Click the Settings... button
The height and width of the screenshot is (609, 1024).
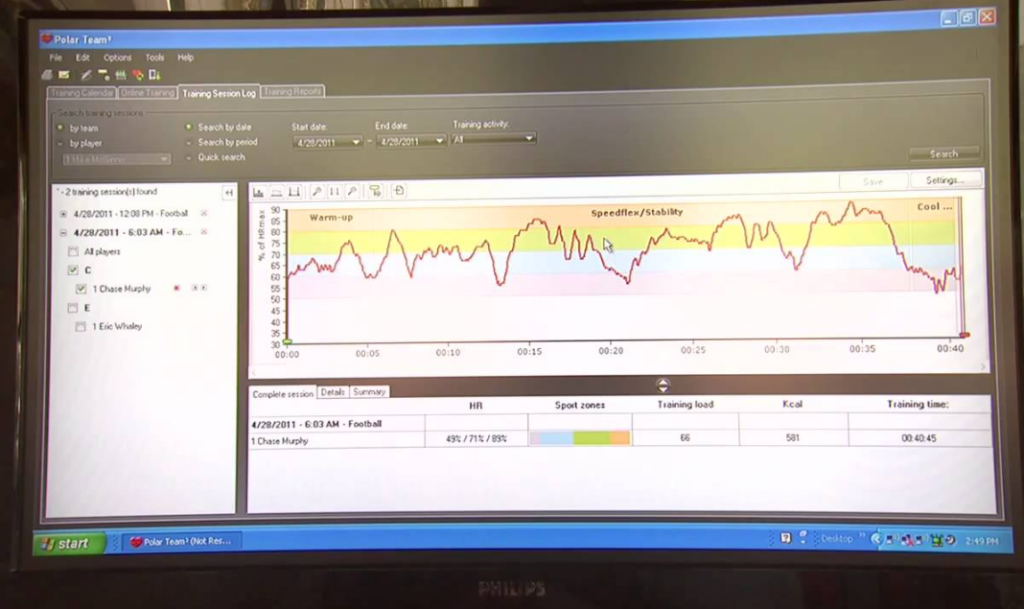click(945, 180)
